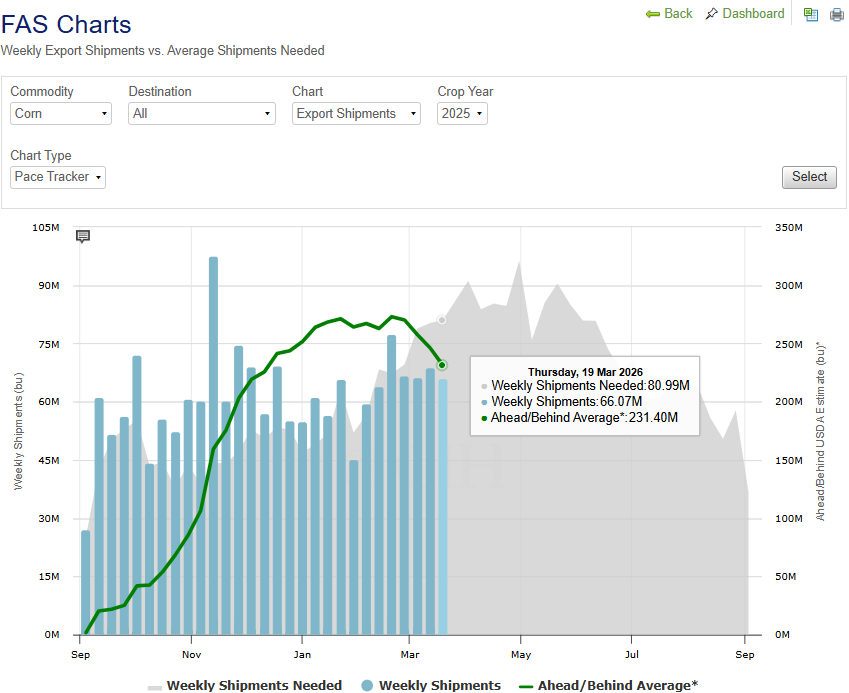849x693 pixels.
Task: Click the green back arrow icon
Action: 653,14
